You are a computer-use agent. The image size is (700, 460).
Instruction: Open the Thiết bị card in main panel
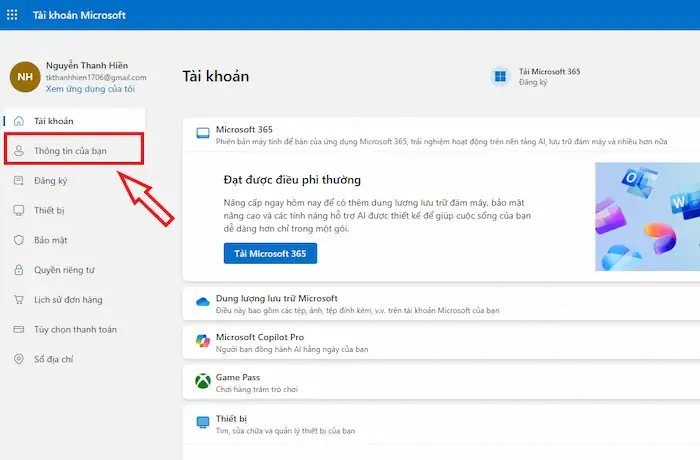click(441, 424)
